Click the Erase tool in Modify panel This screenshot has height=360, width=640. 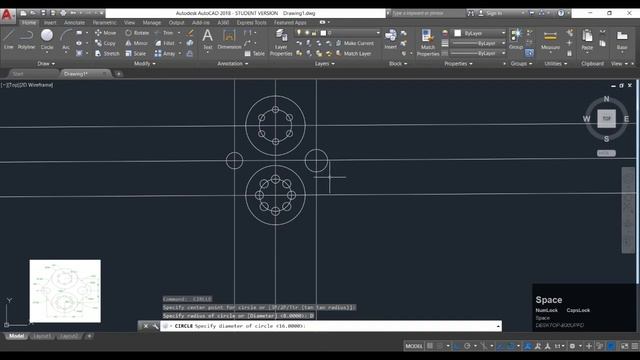(x=190, y=33)
